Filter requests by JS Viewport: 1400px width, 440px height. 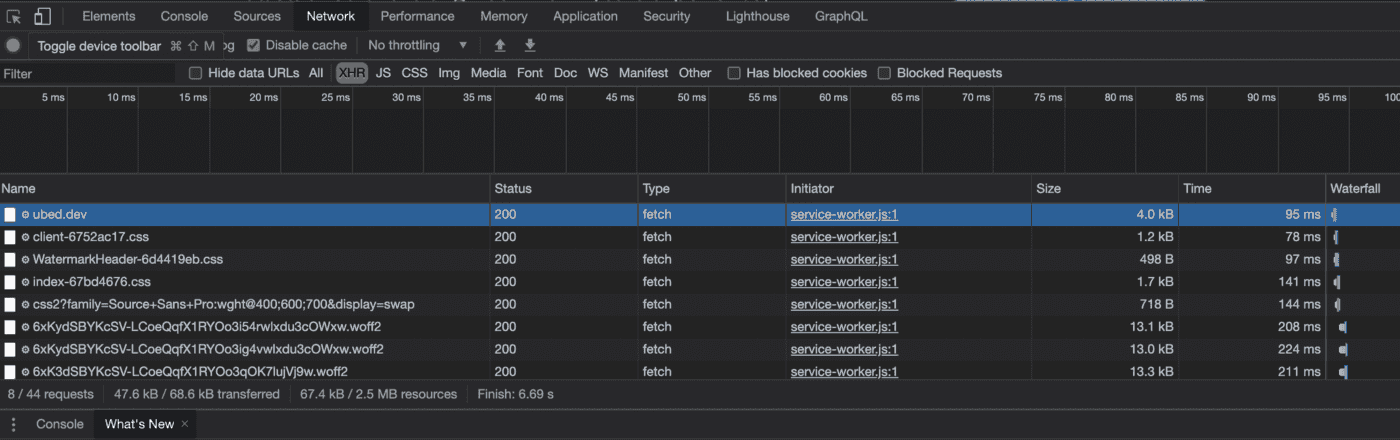coord(383,73)
